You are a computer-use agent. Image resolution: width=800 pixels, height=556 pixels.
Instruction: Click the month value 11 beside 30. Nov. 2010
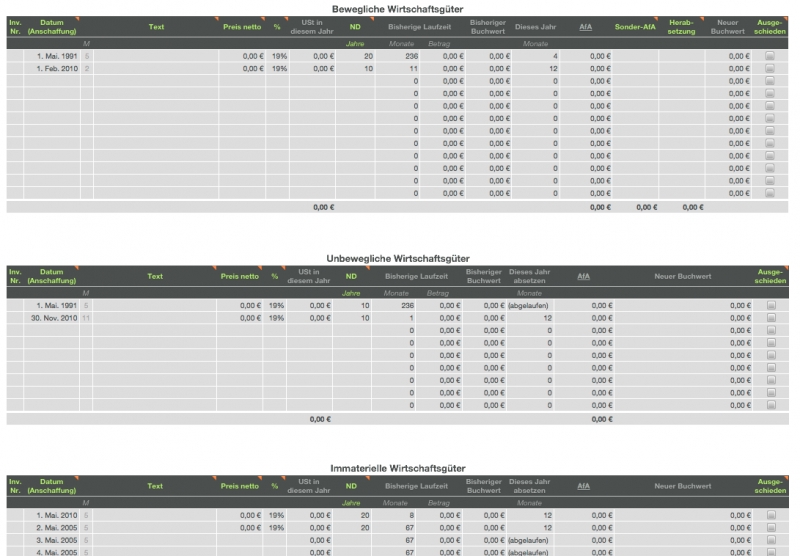click(x=86, y=318)
